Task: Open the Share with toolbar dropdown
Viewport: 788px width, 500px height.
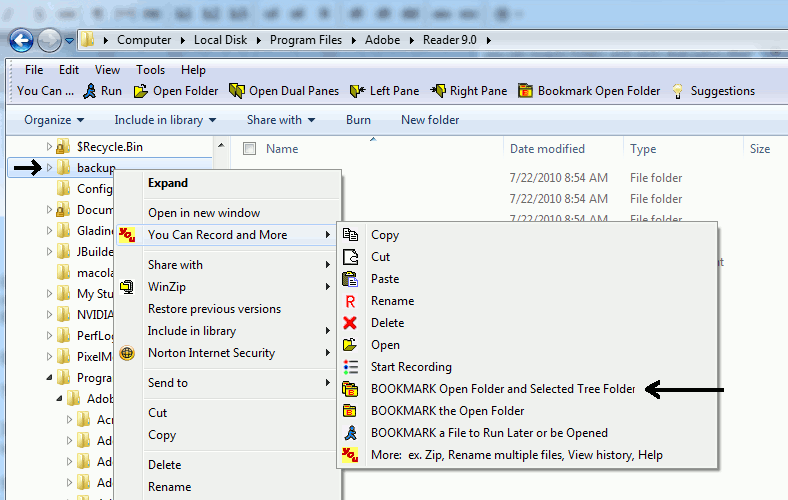Action: [280, 120]
